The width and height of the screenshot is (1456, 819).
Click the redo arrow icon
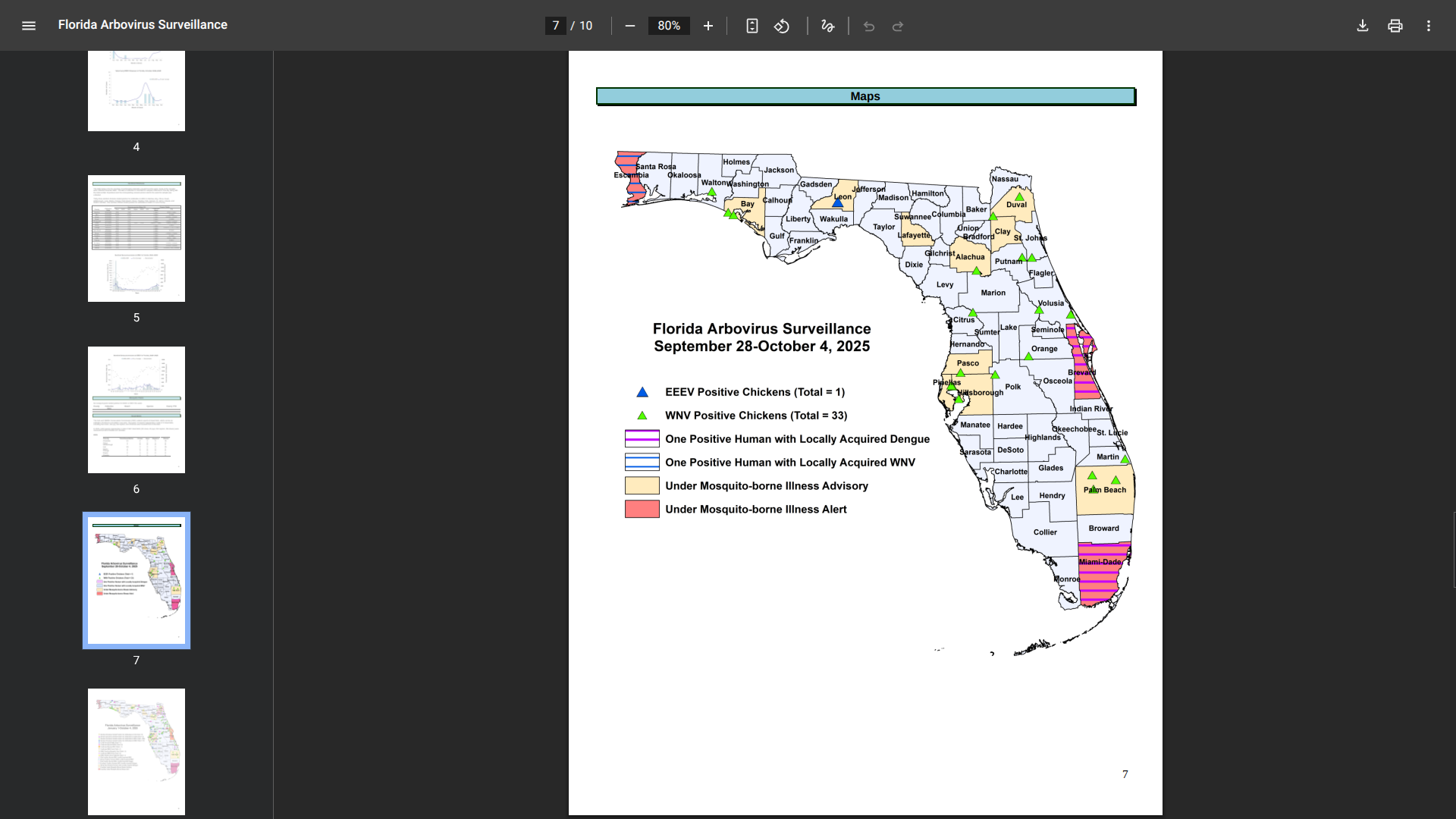(898, 26)
